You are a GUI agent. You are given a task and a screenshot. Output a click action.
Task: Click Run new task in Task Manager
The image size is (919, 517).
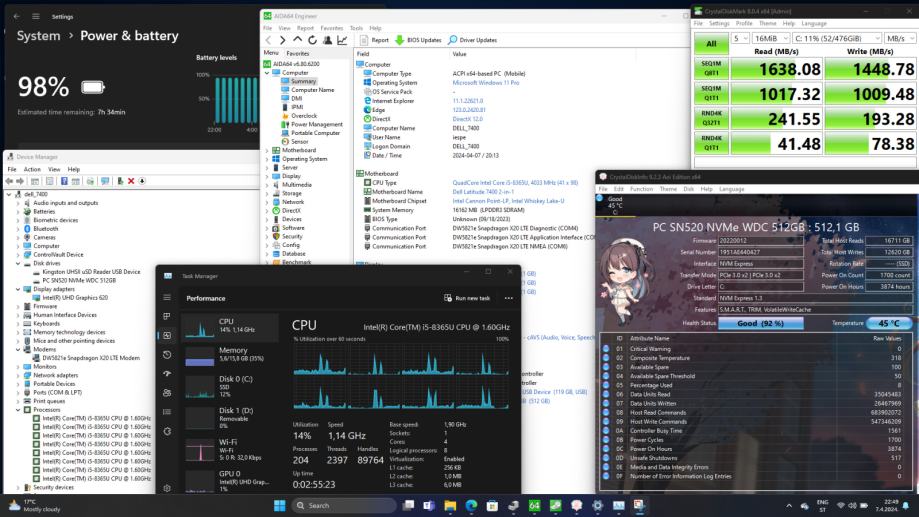[467, 298]
